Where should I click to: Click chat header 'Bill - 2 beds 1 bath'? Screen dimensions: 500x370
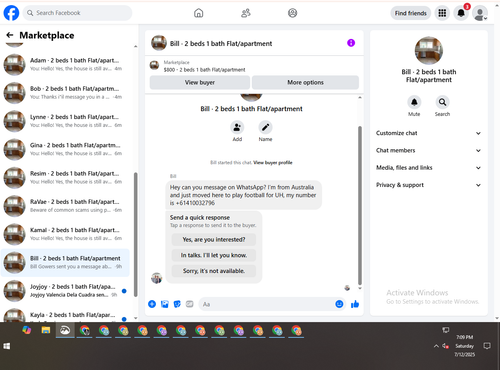pos(221,44)
